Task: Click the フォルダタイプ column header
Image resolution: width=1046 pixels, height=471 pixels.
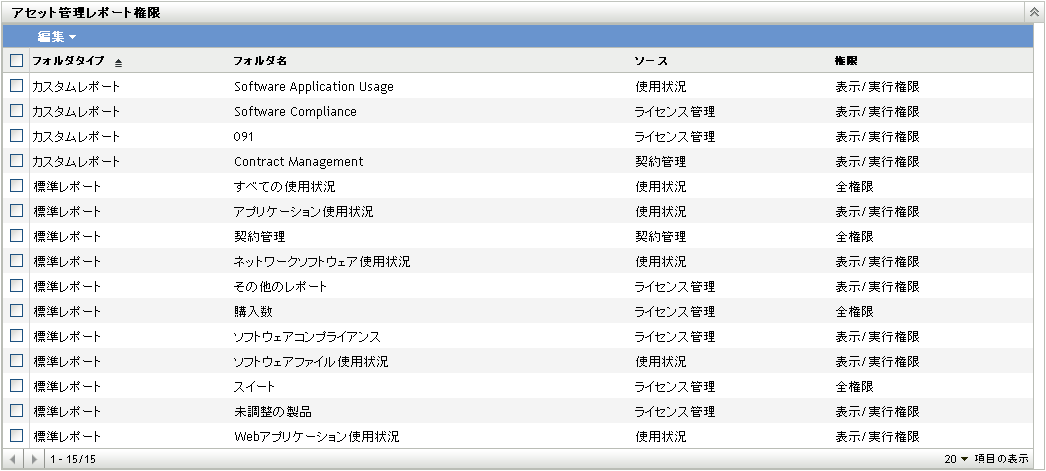Action: coord(68,61)
